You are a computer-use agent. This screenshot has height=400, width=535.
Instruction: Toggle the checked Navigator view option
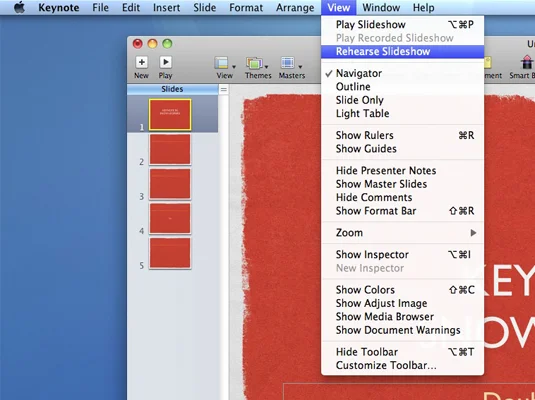403,73
